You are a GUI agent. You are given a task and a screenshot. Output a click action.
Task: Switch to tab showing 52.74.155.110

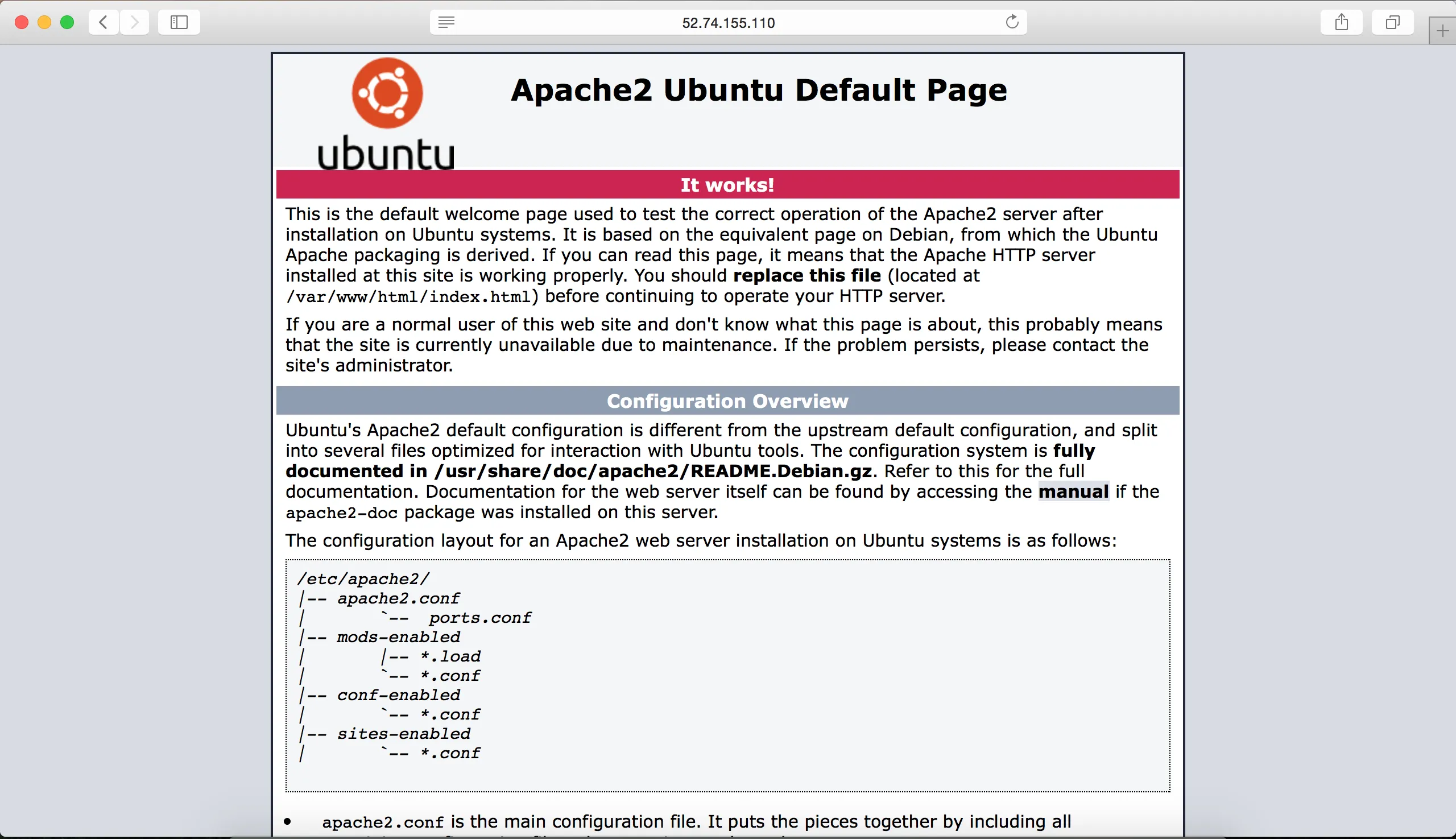point(726,23)
